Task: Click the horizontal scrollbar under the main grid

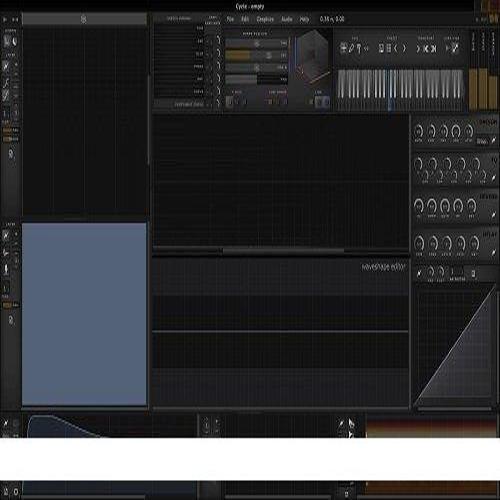Action: click(283, 250)
